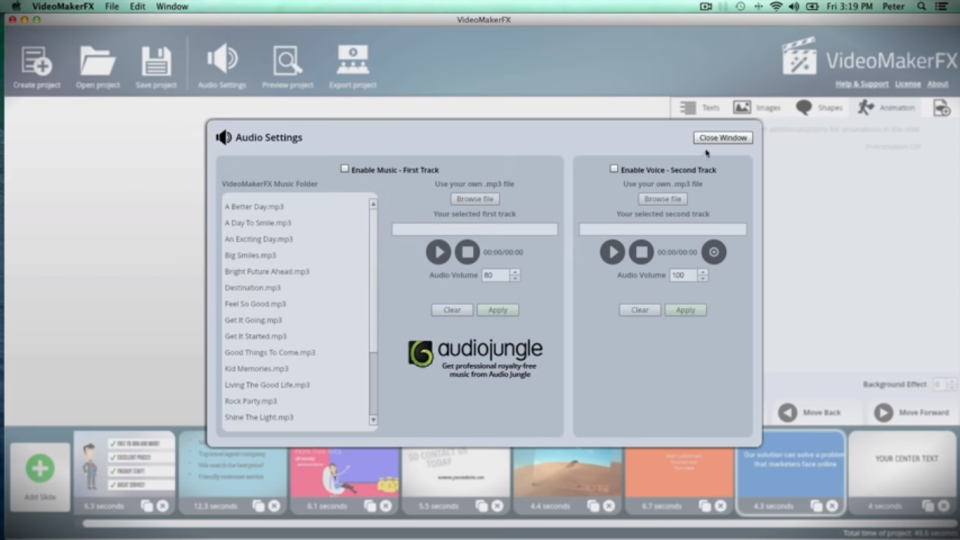Open the License link

click(908, 84)
